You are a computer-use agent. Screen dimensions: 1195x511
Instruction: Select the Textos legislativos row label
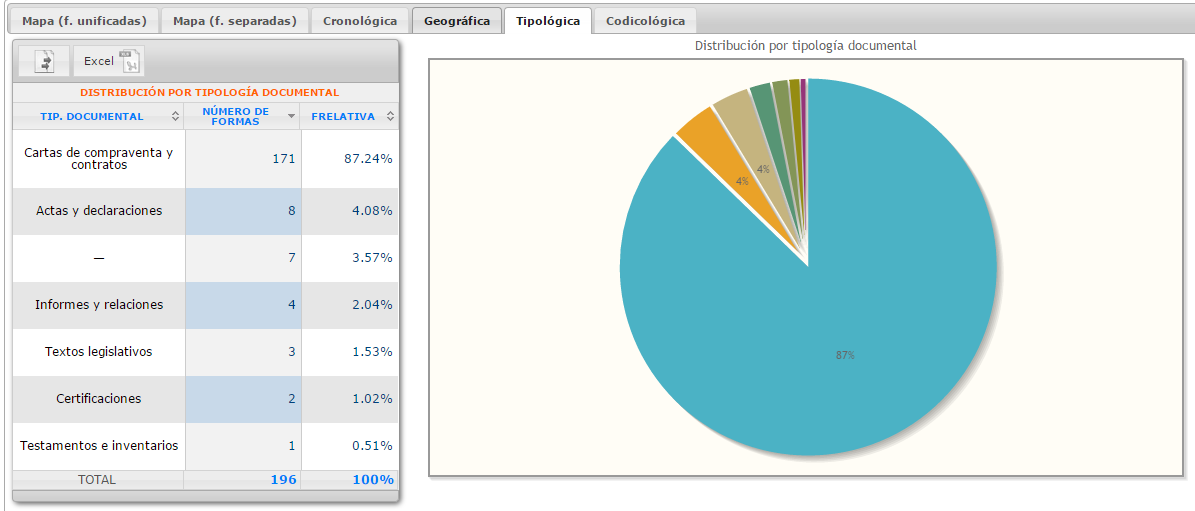coord(98,352)
